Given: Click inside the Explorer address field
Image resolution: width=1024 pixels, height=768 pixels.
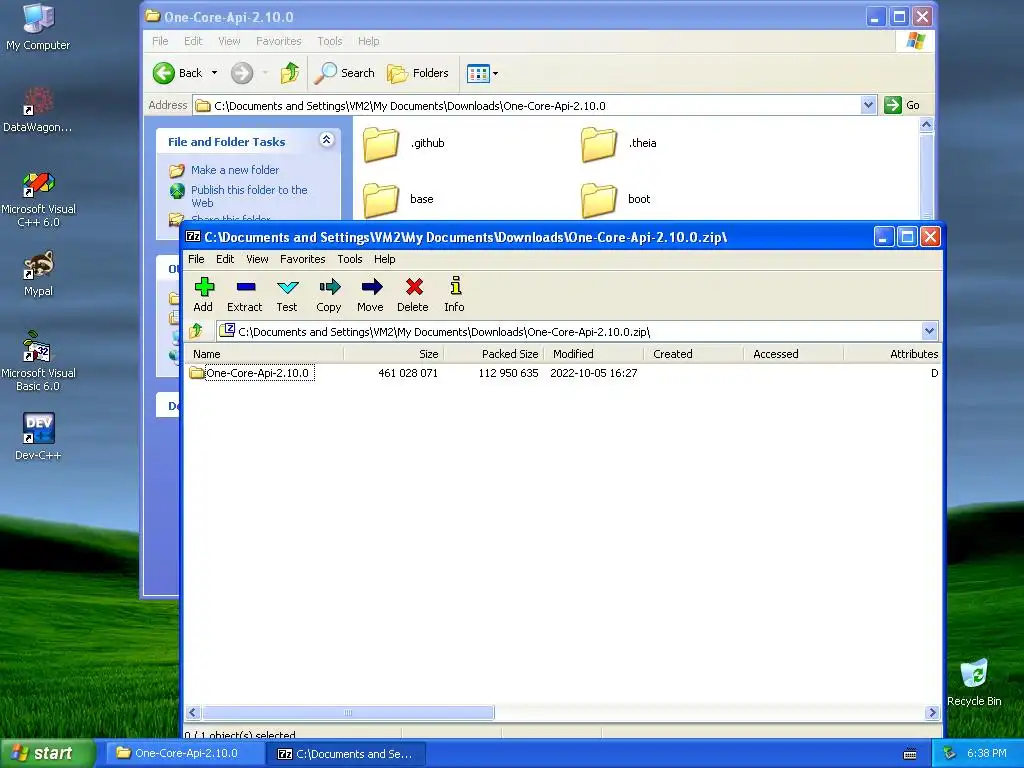Looking at the screenshot, I should [x=534, y=105].
